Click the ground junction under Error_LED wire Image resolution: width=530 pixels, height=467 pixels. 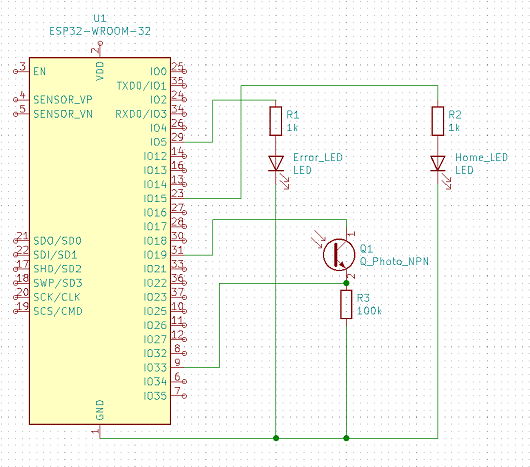[276, 438]
